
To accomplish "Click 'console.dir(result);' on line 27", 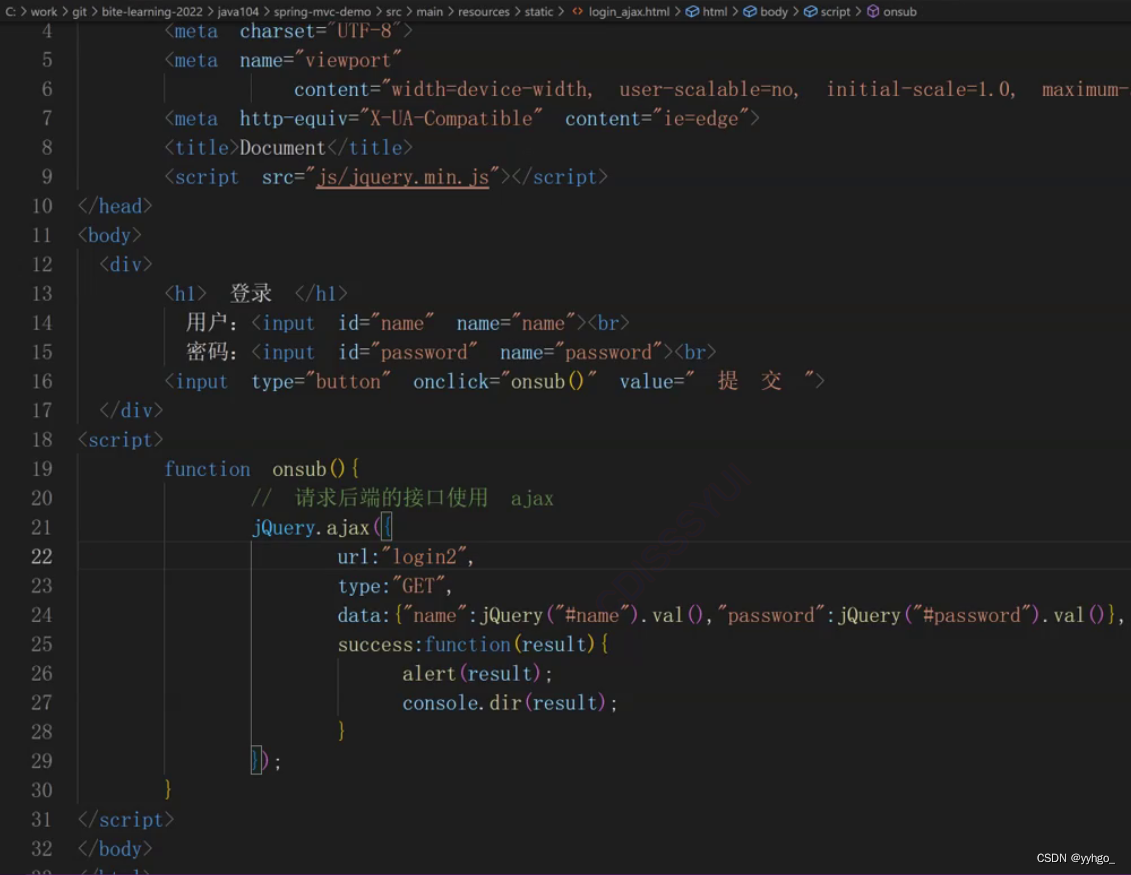I will [x=510, y=703].
